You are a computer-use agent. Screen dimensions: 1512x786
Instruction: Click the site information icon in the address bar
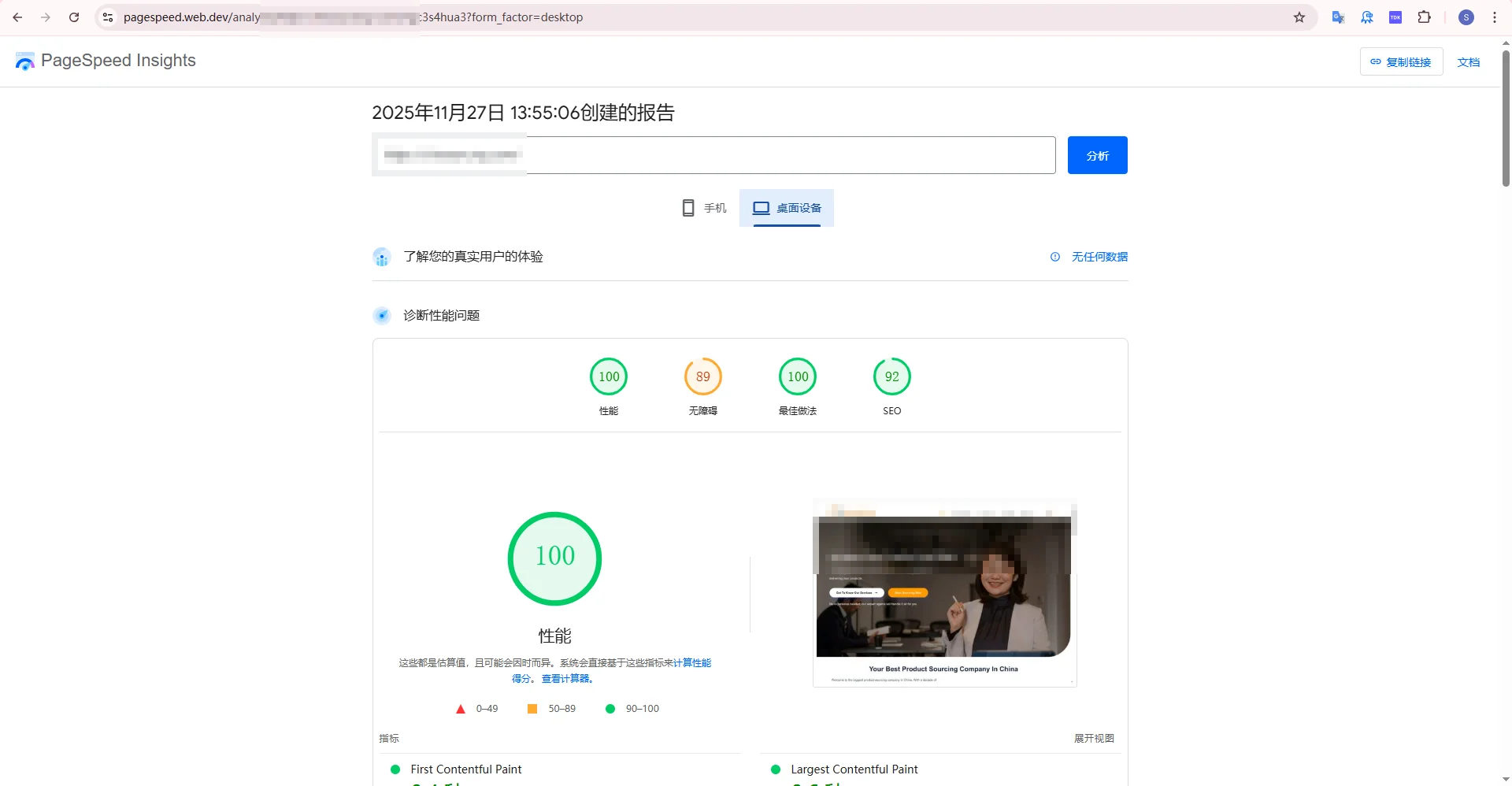tap(107, 17)
